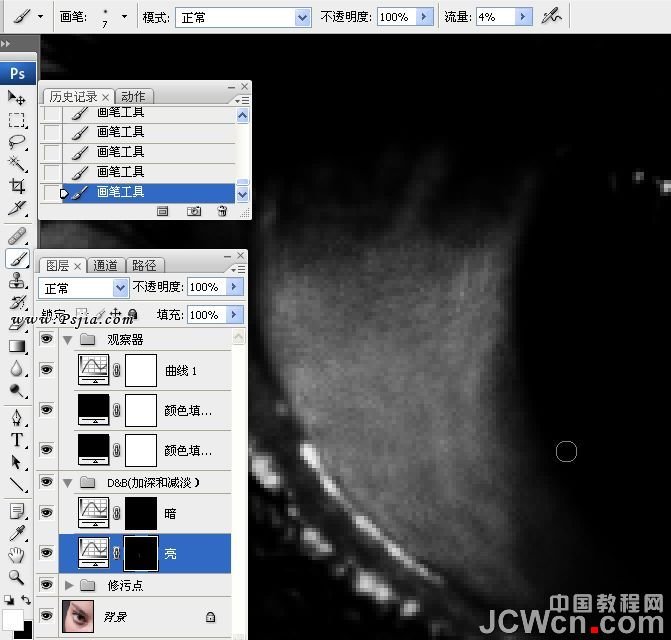Select the Hand tool
The width and height of the screenshot is (671, 640).
(x=17, y=555)
